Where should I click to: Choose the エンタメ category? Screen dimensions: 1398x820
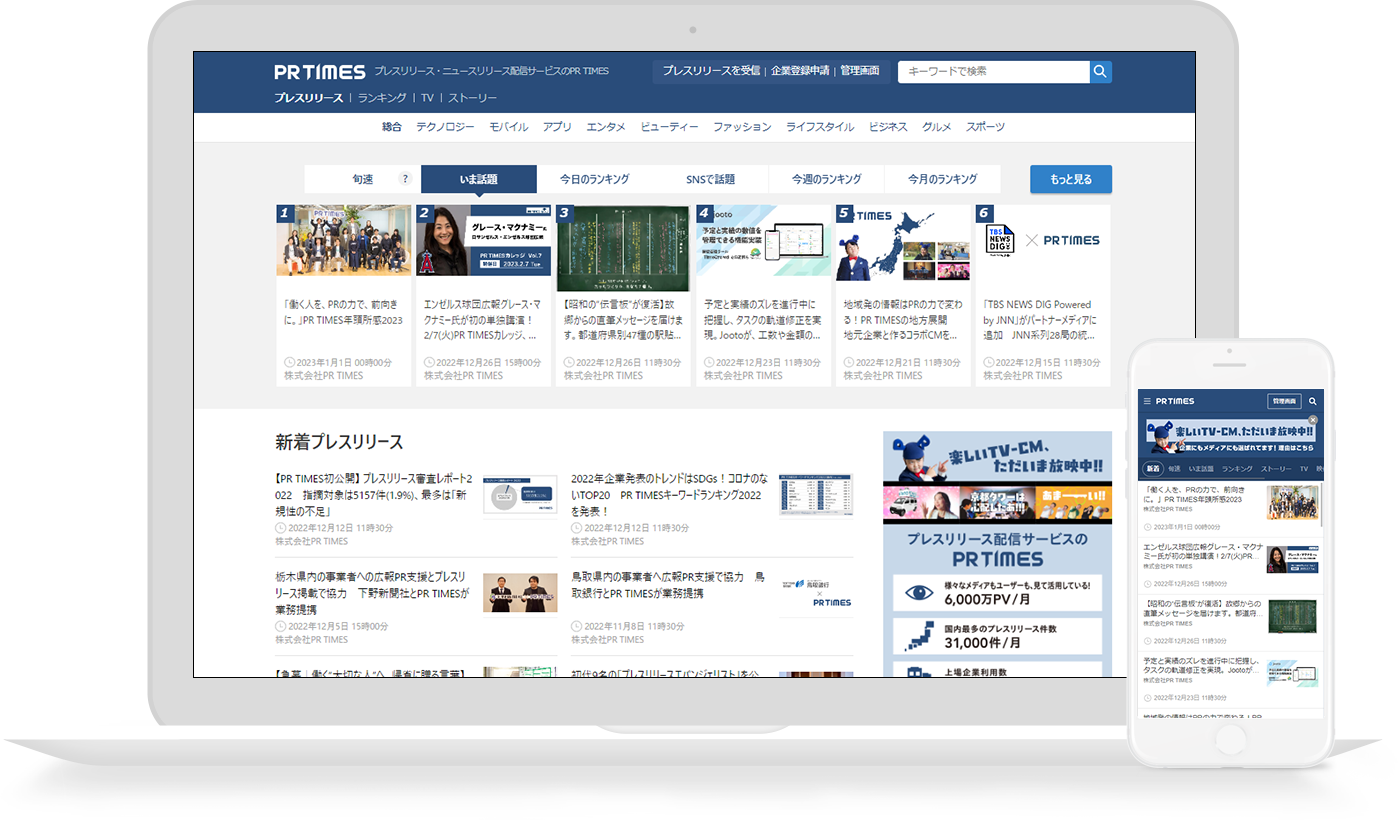(606, 127)
